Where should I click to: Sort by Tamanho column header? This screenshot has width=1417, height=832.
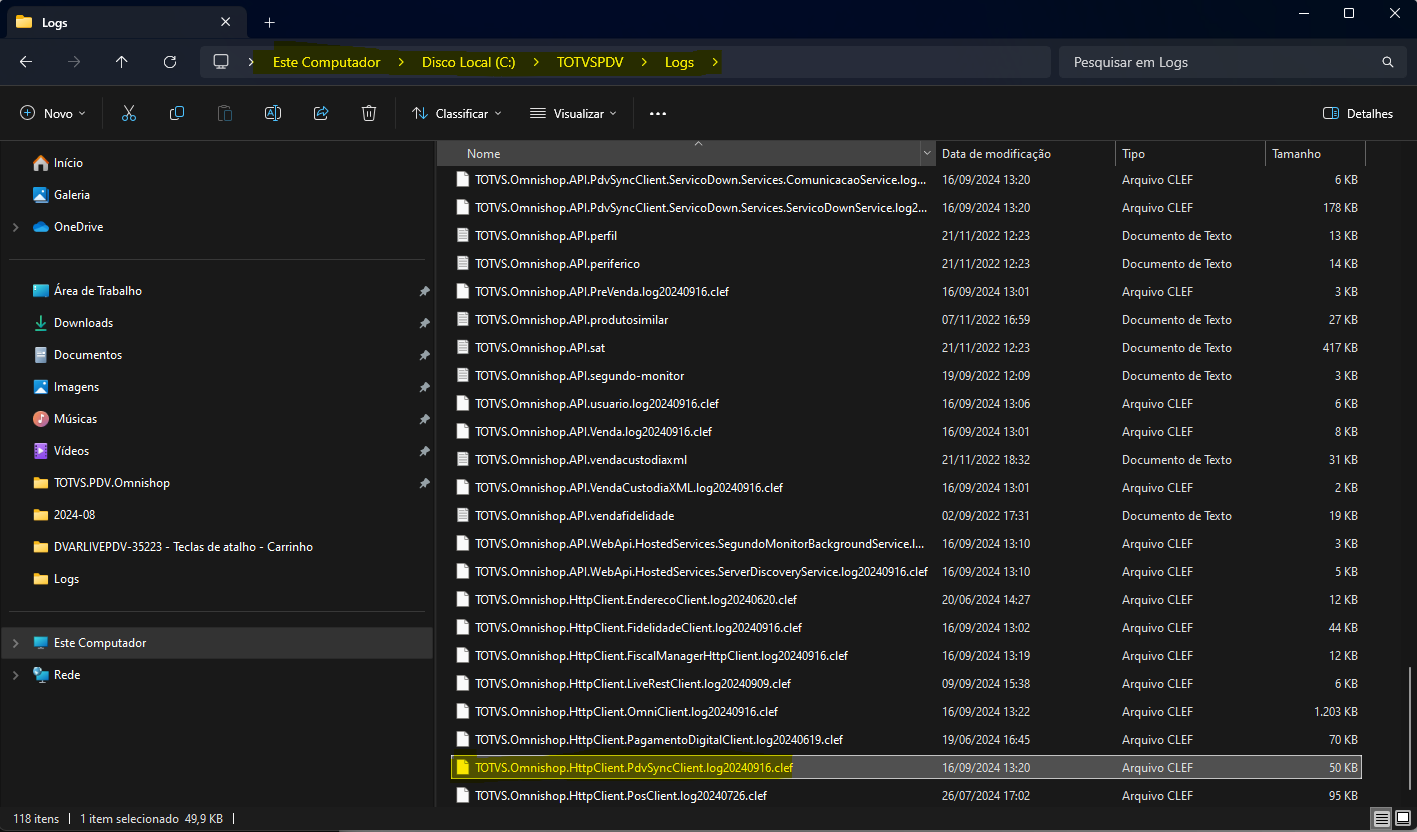[1315, 154]
